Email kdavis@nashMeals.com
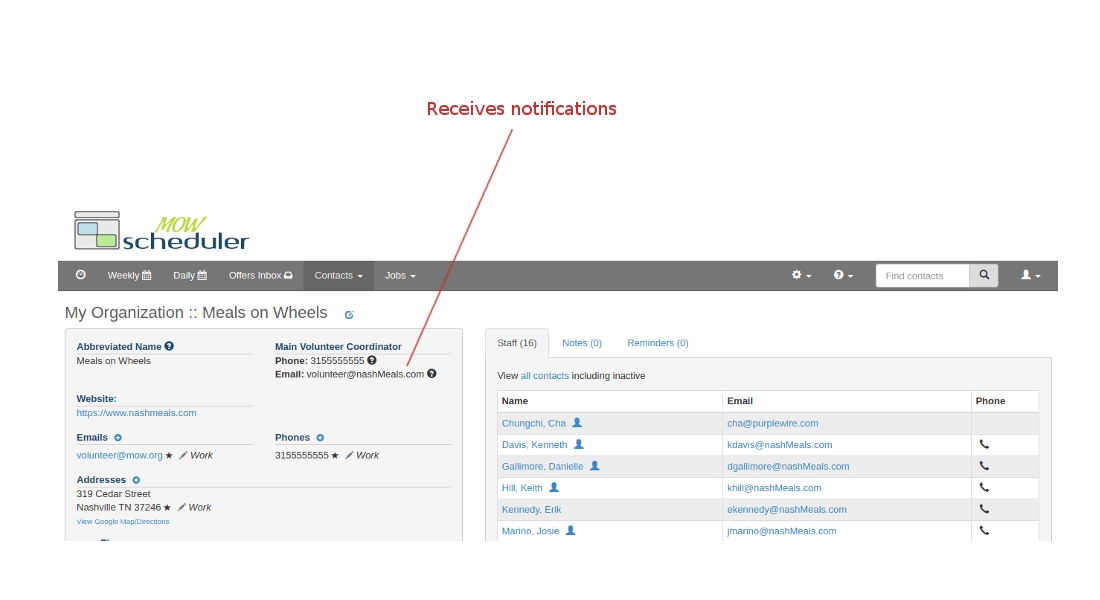The height and width of the screenshot is (600, 1100). click(779, 445)
